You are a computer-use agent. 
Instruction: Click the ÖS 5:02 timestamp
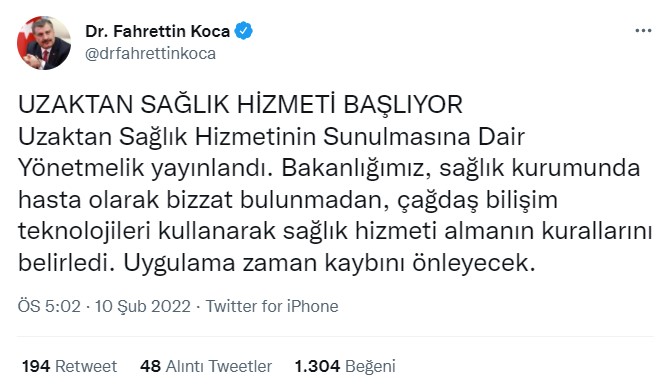[x=49, y=306]
